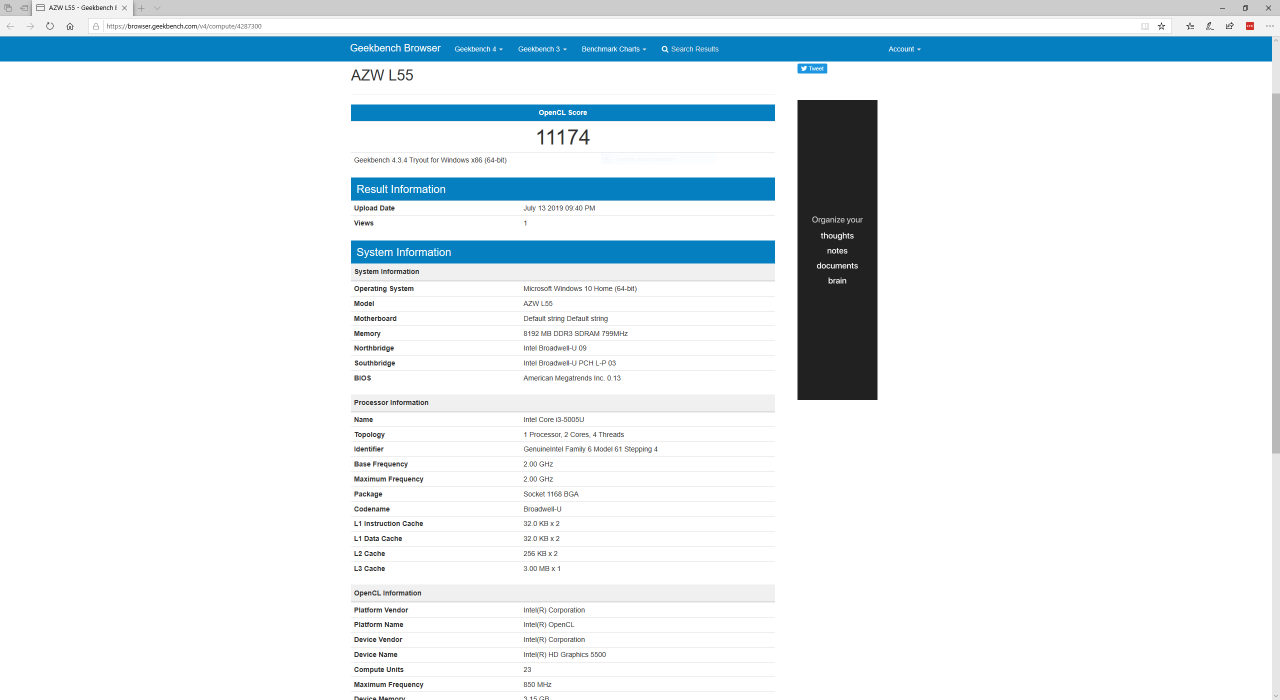Click the Intel Core i3-5005U name value
This screenshot has height=700, width=1280.
tap(554, 420)
